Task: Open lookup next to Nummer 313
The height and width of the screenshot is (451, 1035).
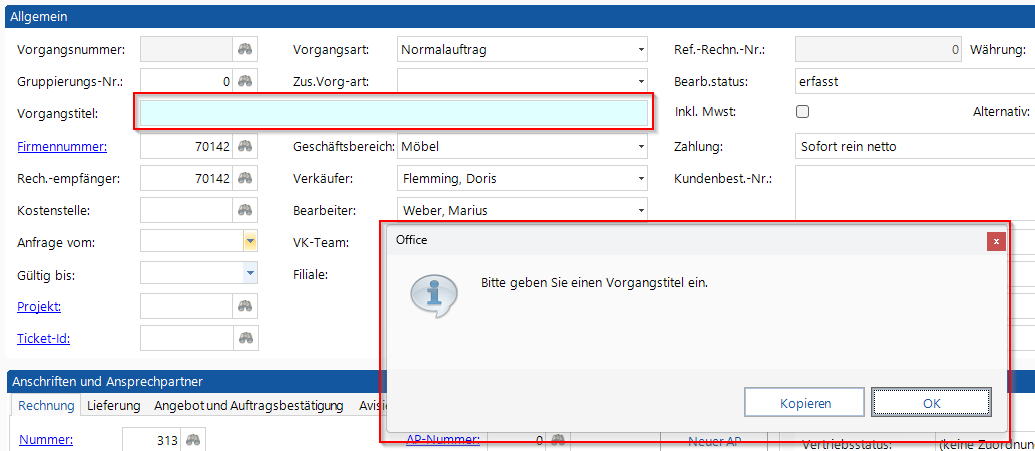Action: (193, 440)
